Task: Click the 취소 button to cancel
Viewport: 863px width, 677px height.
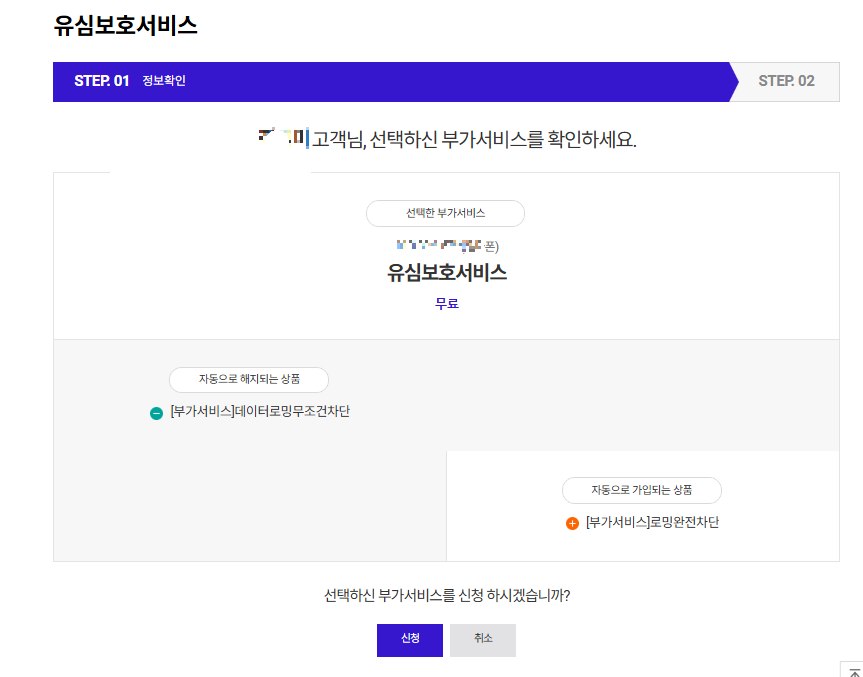Action: (x=482, y=640)
